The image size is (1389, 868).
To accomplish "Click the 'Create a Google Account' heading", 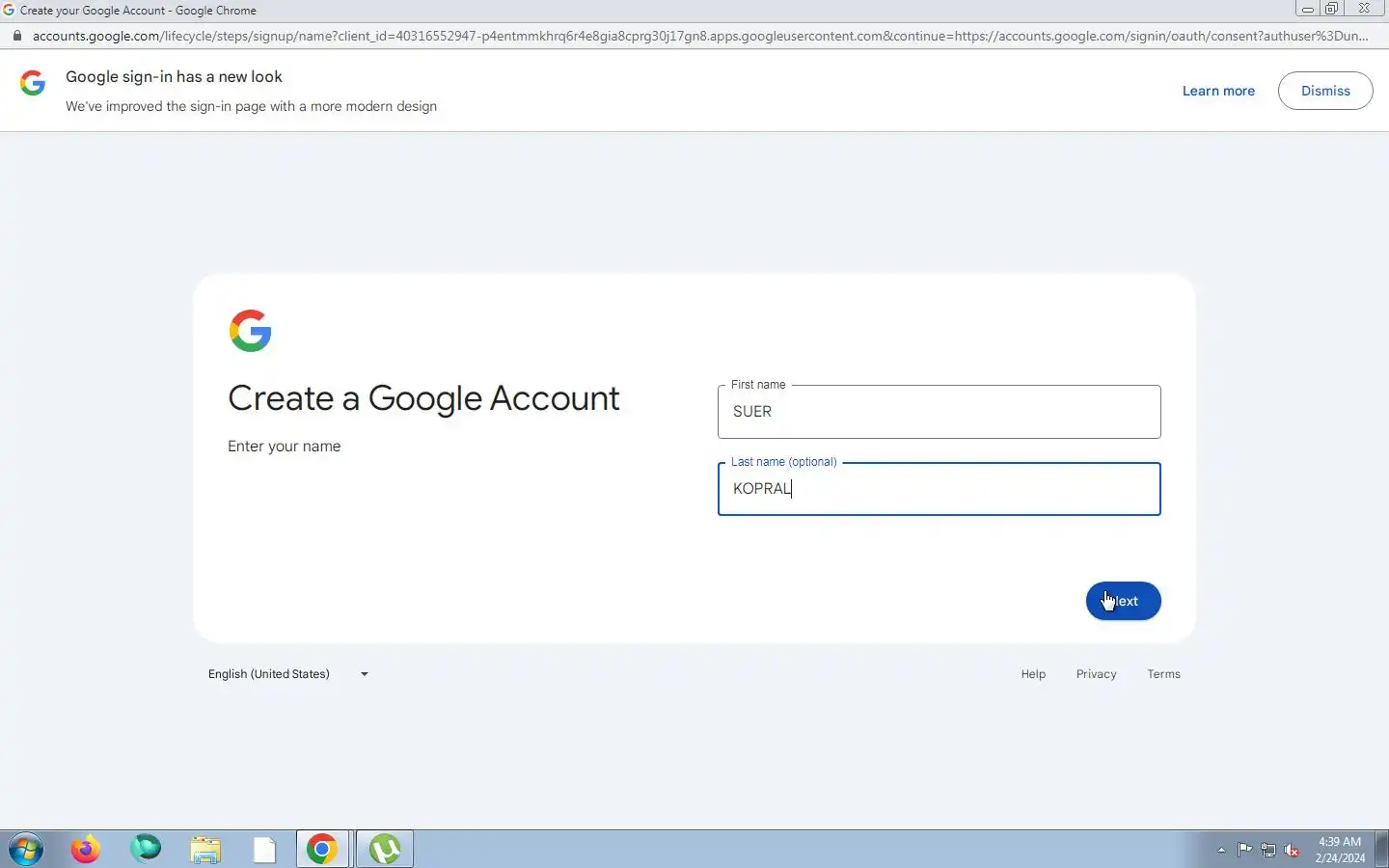I will pos(423,398).
